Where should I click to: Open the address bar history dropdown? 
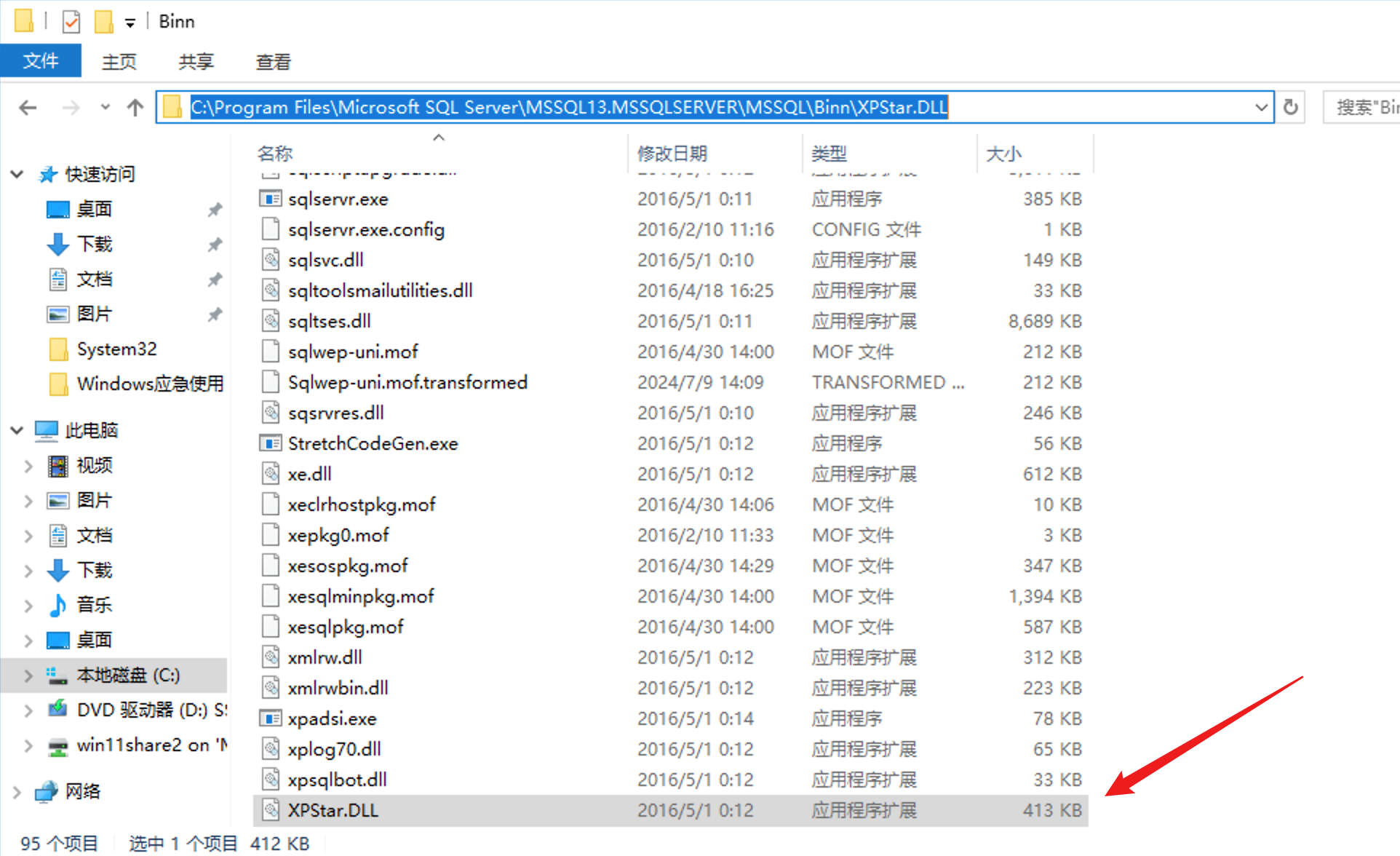coord(1261,108)
